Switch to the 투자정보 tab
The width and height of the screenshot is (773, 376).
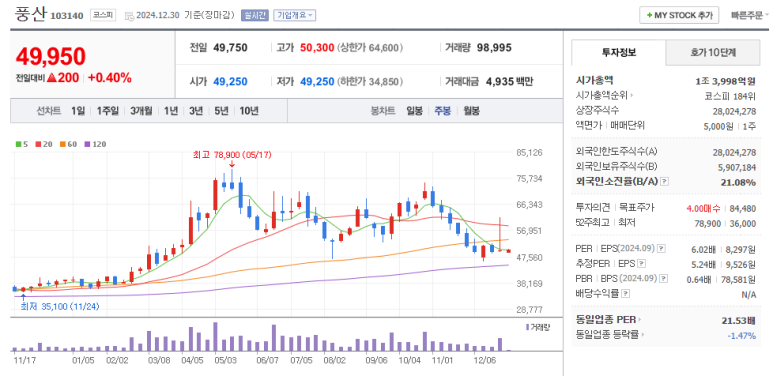coord(619,53)
